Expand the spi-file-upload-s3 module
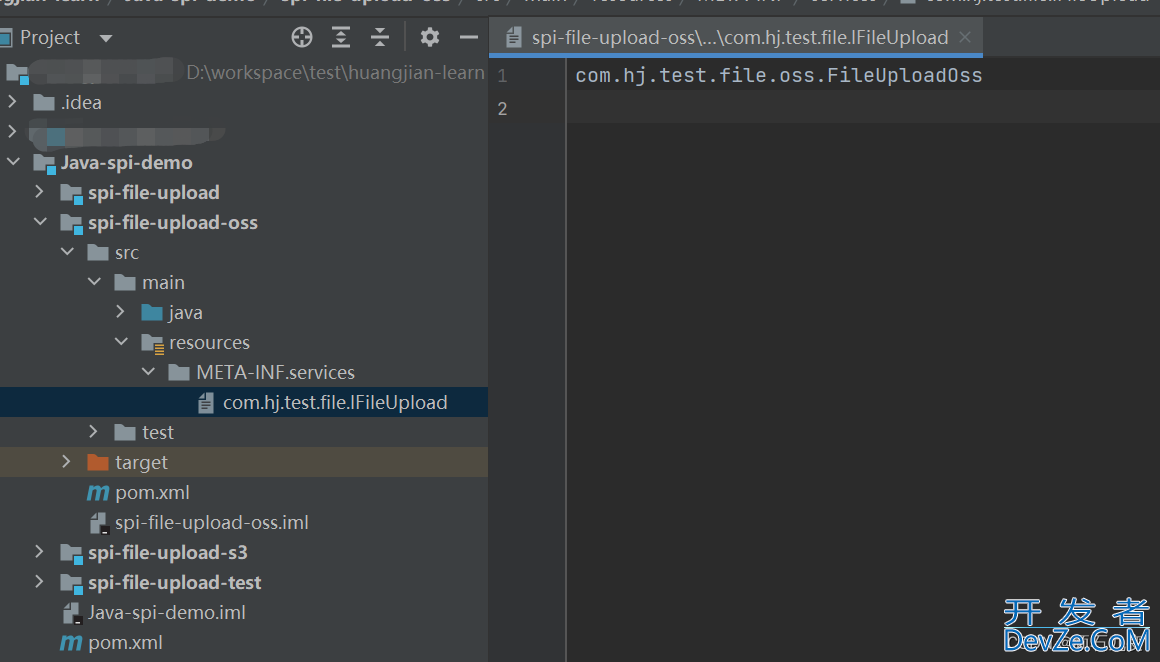The height and width of the screenshot is (662, 1160). pos(39,552)
